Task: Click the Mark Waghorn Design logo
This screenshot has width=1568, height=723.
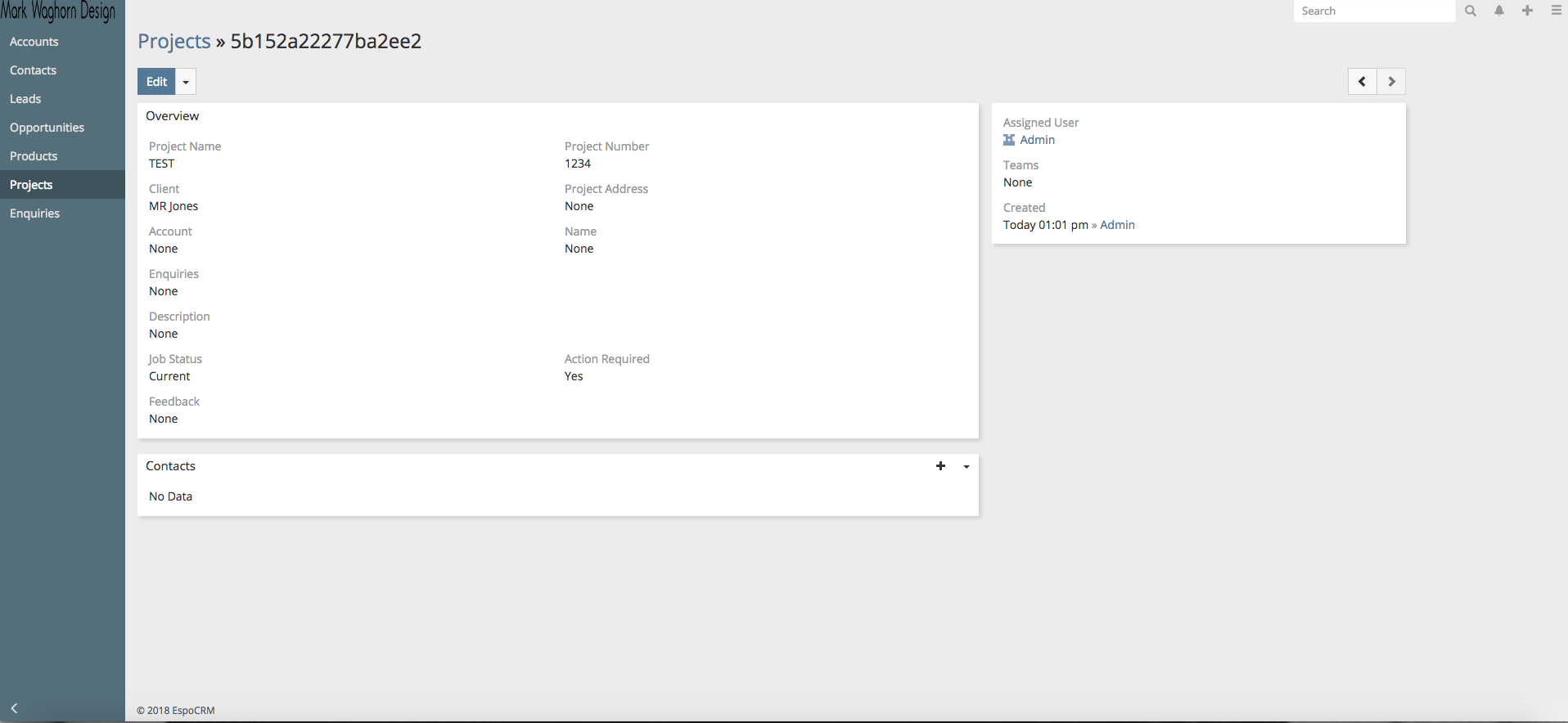Action: 58,11
